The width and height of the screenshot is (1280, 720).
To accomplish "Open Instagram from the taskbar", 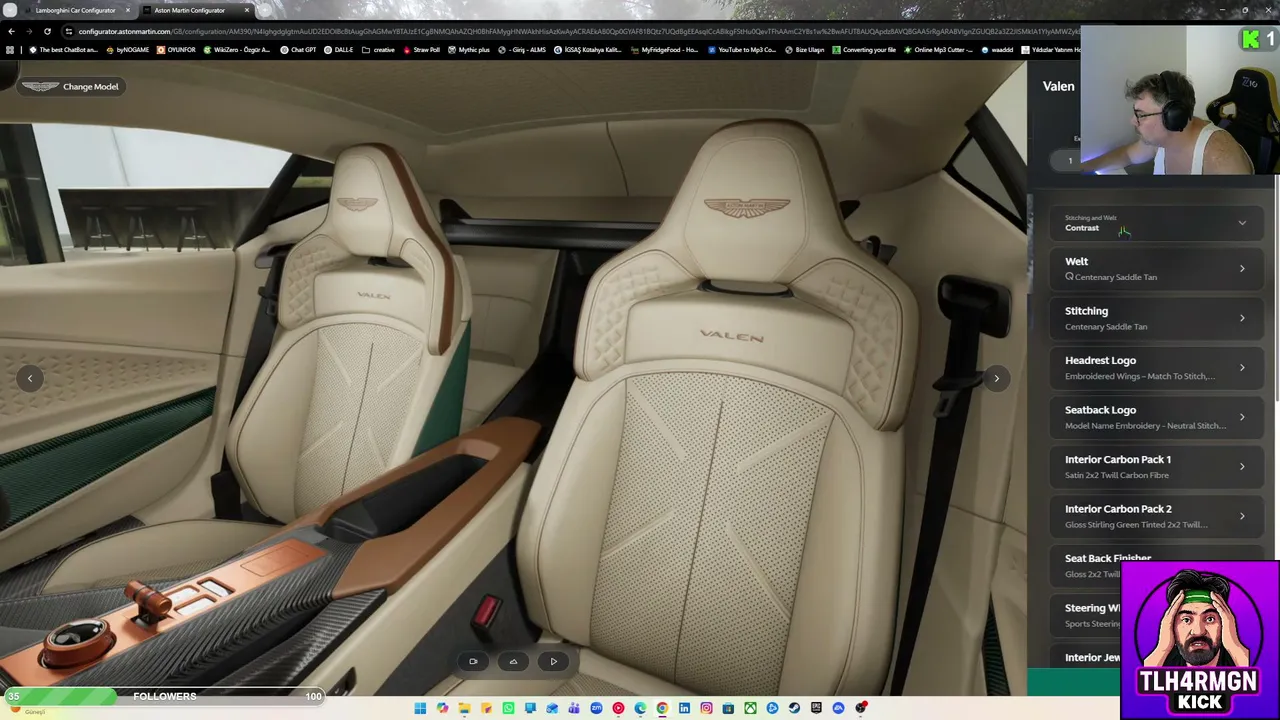I will [706, 709].
